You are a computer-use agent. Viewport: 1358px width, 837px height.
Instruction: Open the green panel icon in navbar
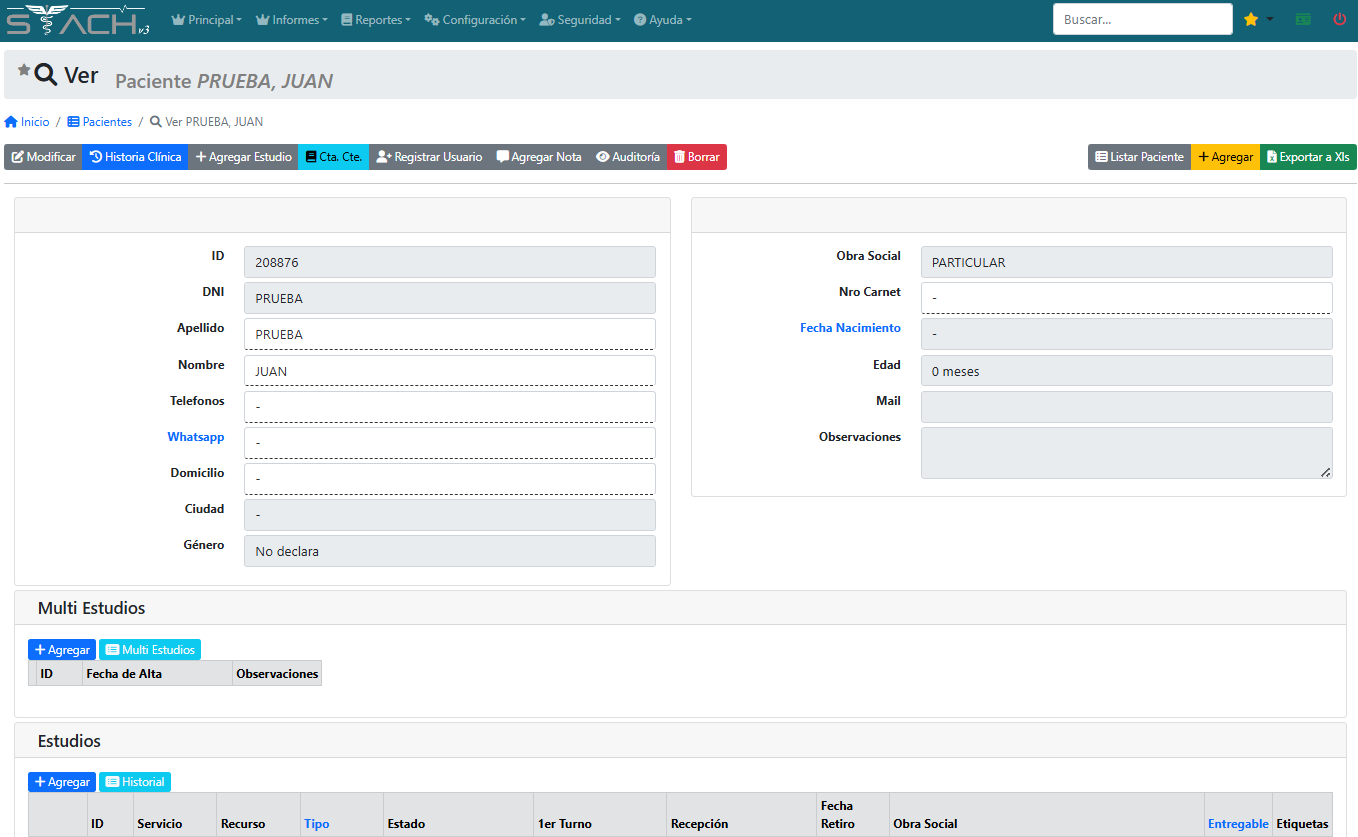click(x=1303, y=20)
